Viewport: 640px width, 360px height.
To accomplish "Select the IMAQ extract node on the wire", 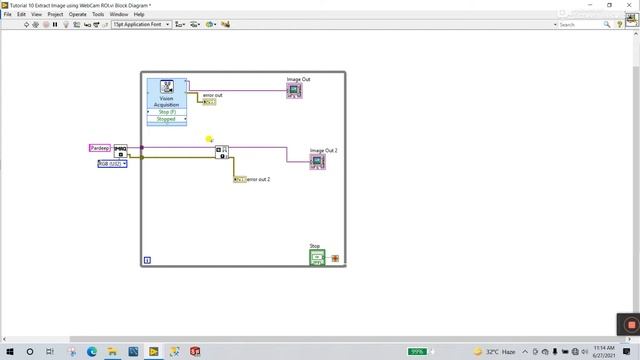I will click(x=222, y=152).
